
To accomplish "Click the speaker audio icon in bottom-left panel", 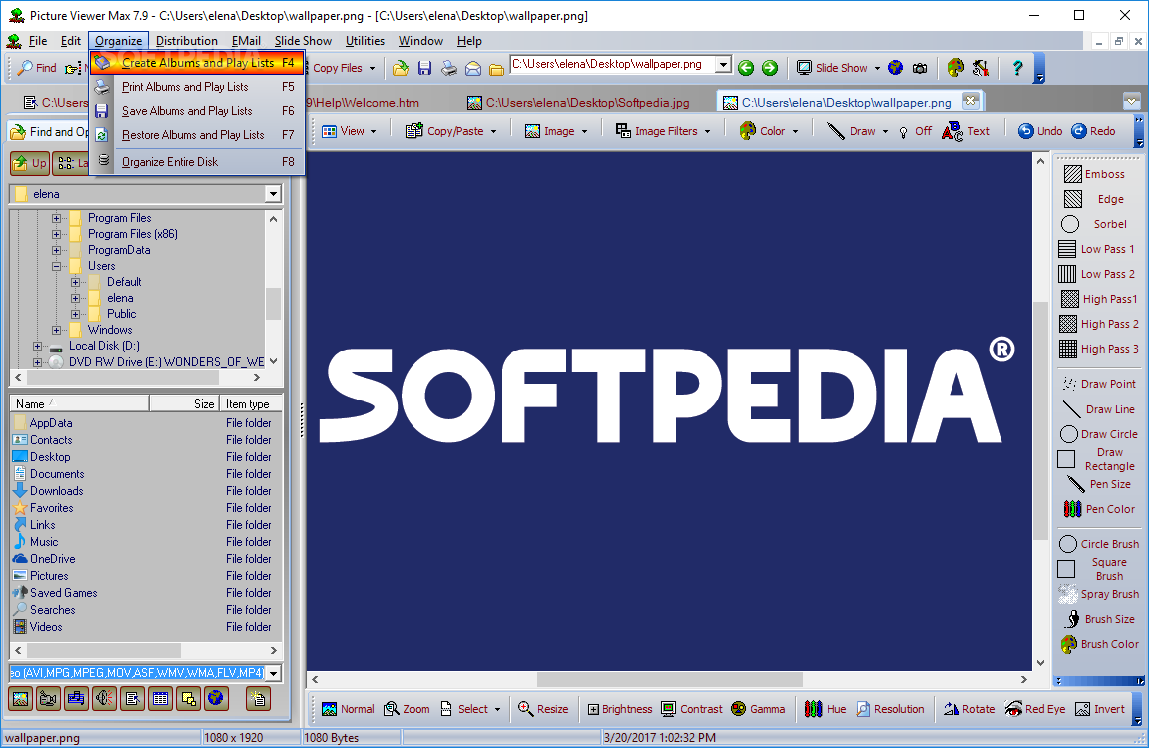I will [104, 699].
